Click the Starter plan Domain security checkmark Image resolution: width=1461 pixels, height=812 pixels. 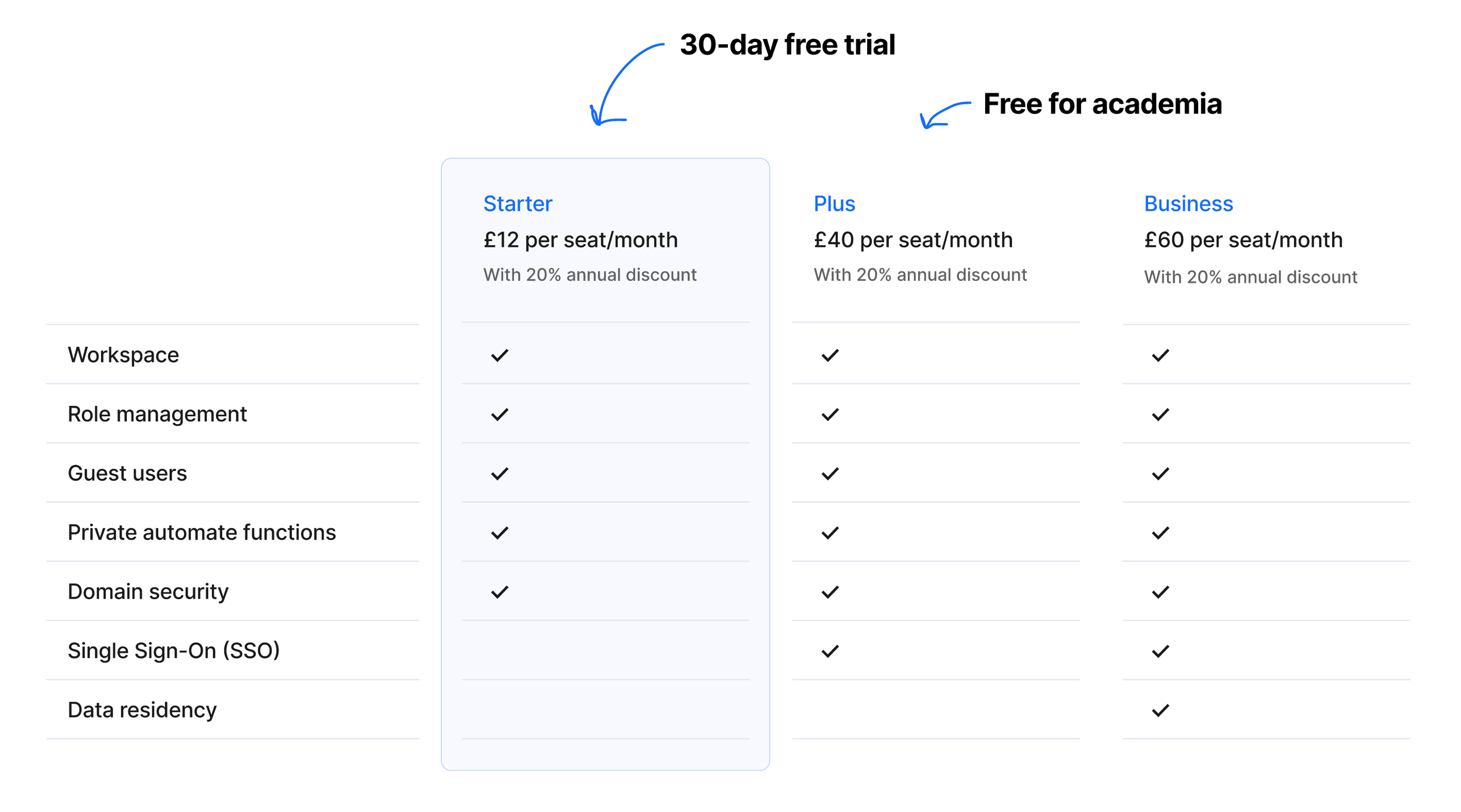coord(500,592)
